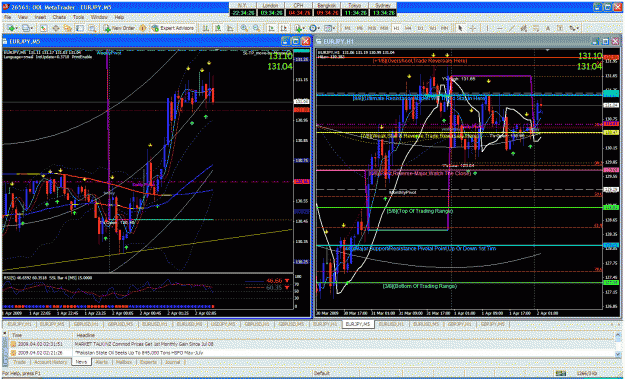625x379 pixels.
Task: Toggle the chart shift icon
Action: point(283,28)
